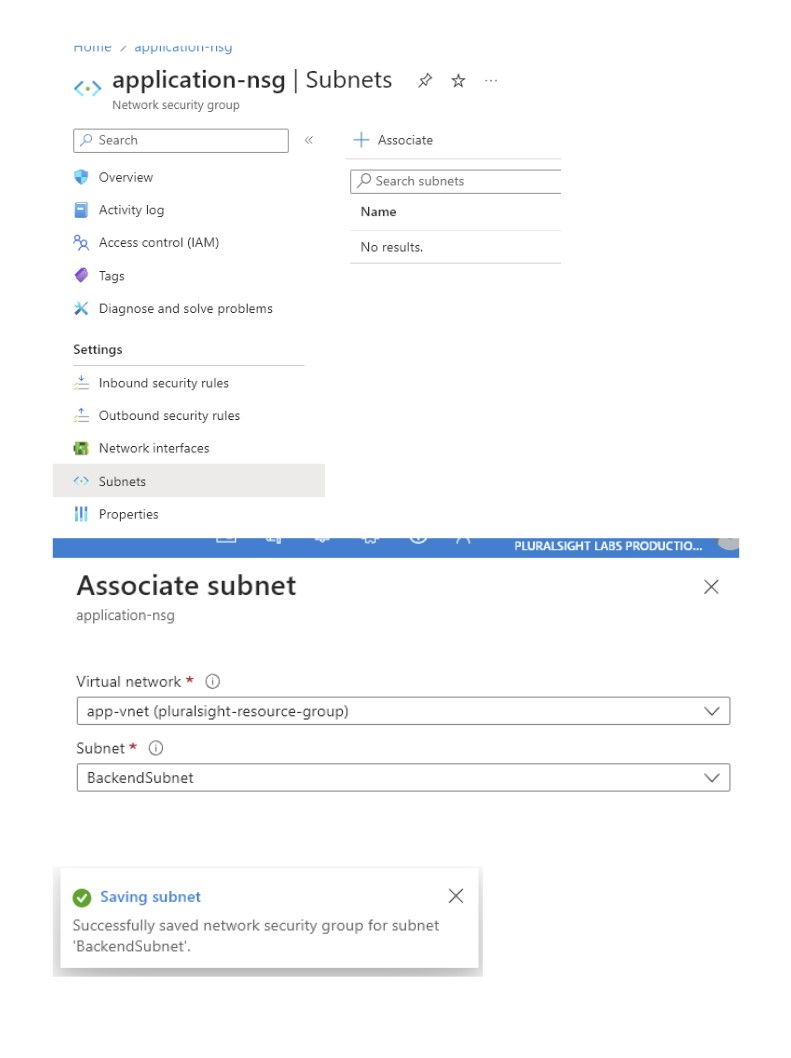Open the Virtual network dropdown
Image resolution: width=791 pixels, height=1058 pixels.
click(712, 711)
